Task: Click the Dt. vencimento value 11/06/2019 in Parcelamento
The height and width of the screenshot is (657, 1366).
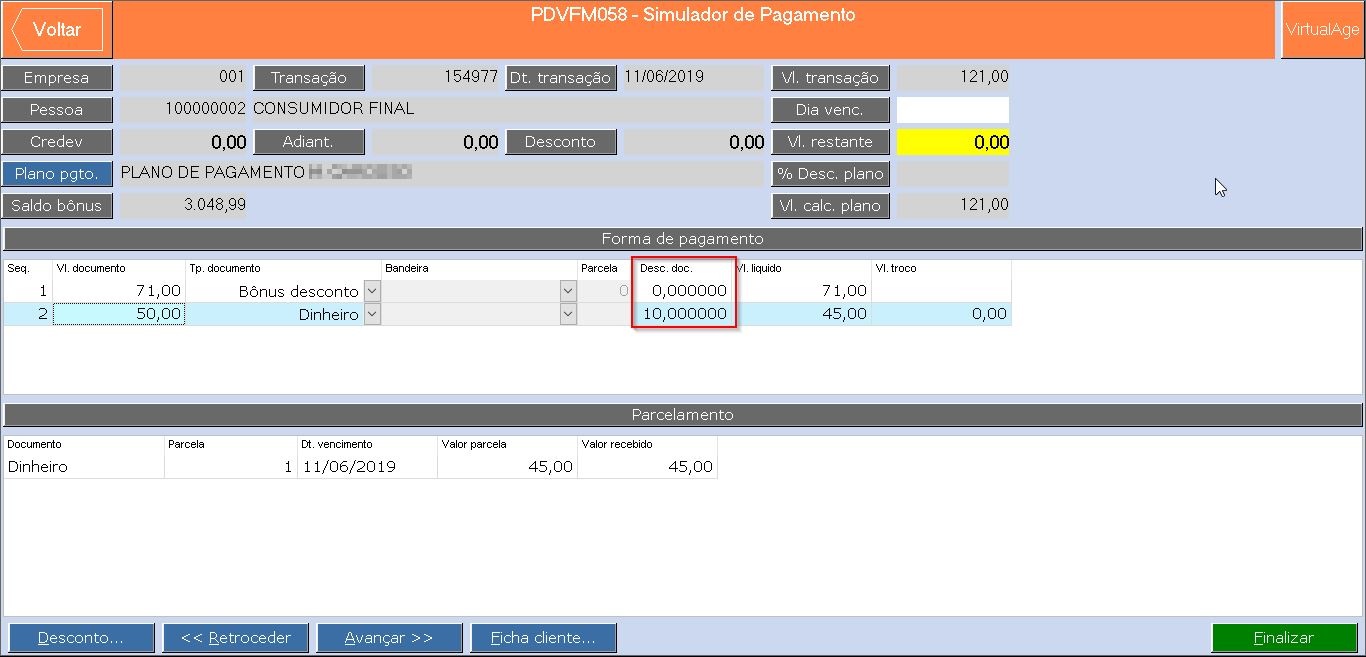Action: tap(349, 467)
